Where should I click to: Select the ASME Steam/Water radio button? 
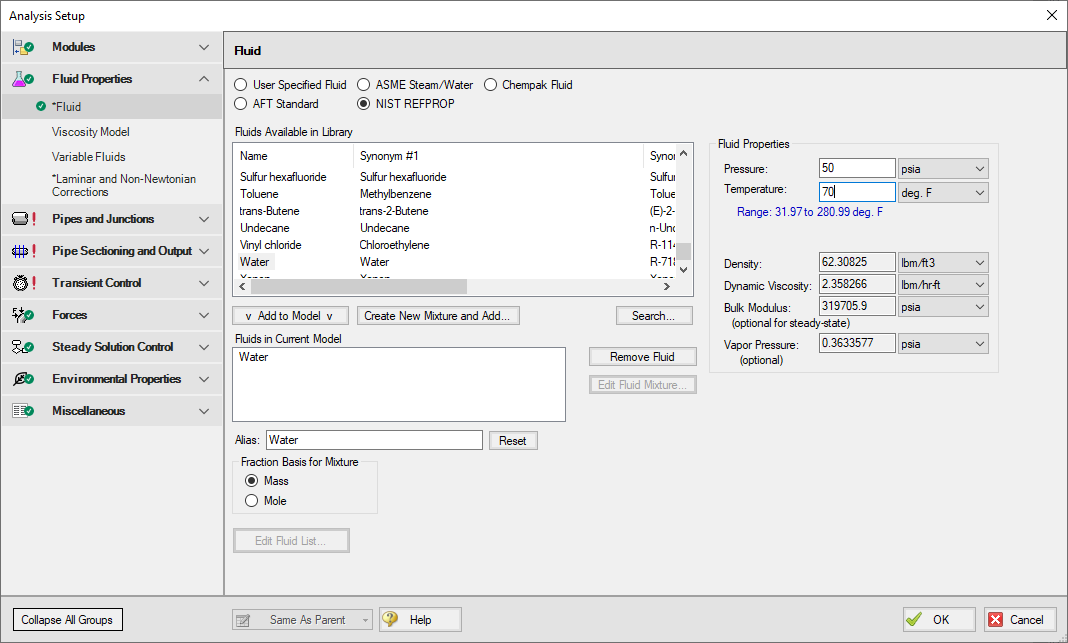pyautogui.click(x=365, y=85)
